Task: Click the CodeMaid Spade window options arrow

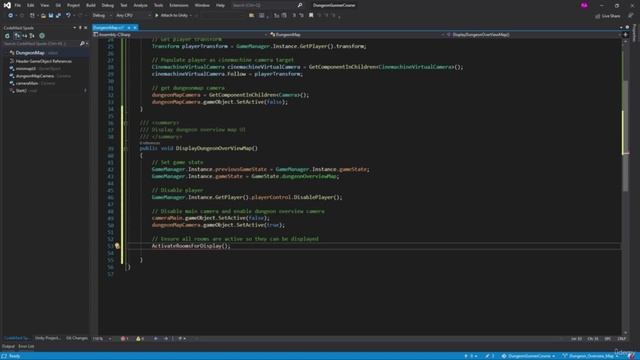Action: click(x=74, y=28)
